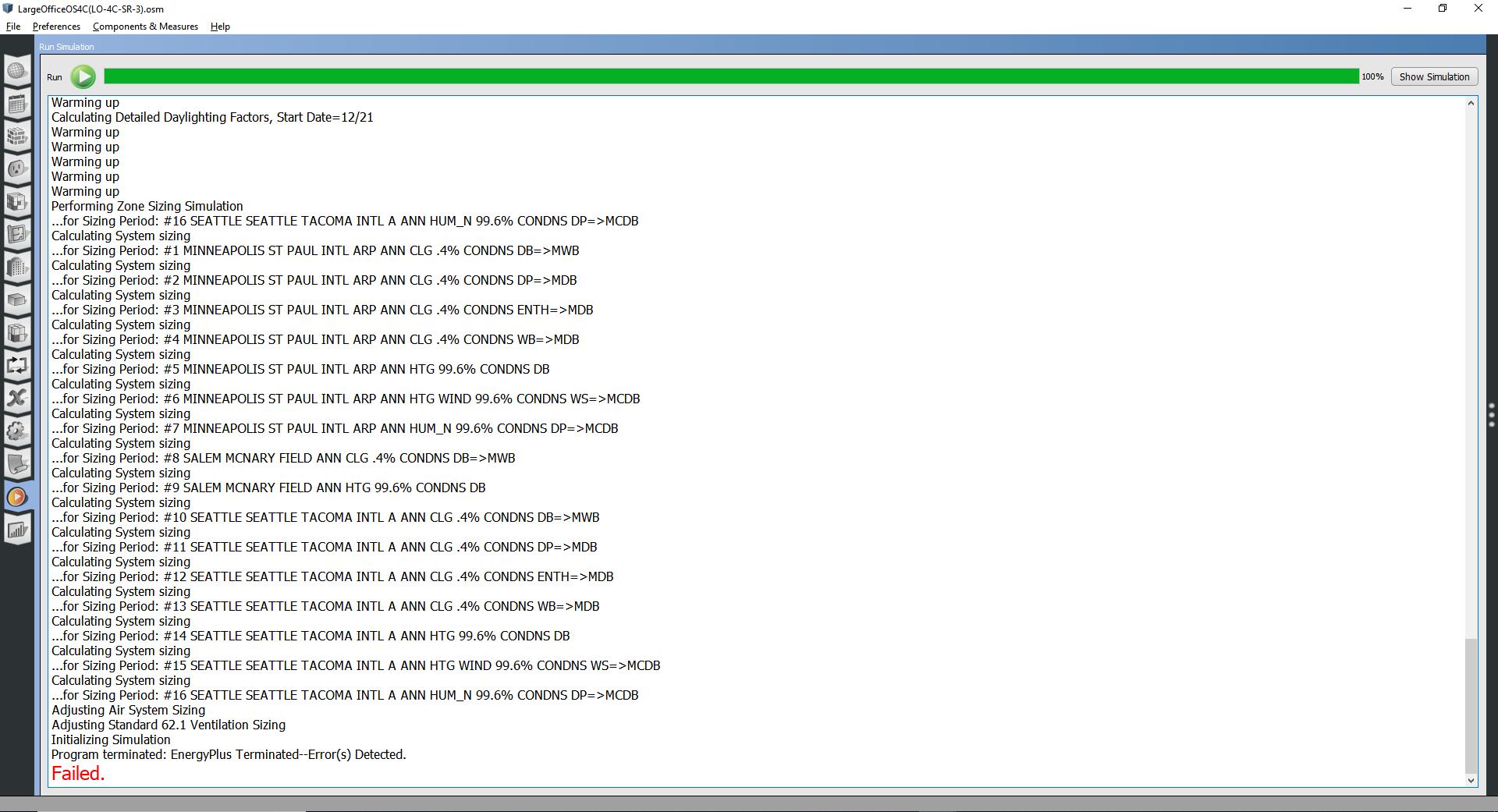Start the simulation with the green Run button
The height and width of the screenshot is (812, 1498).
83,76
